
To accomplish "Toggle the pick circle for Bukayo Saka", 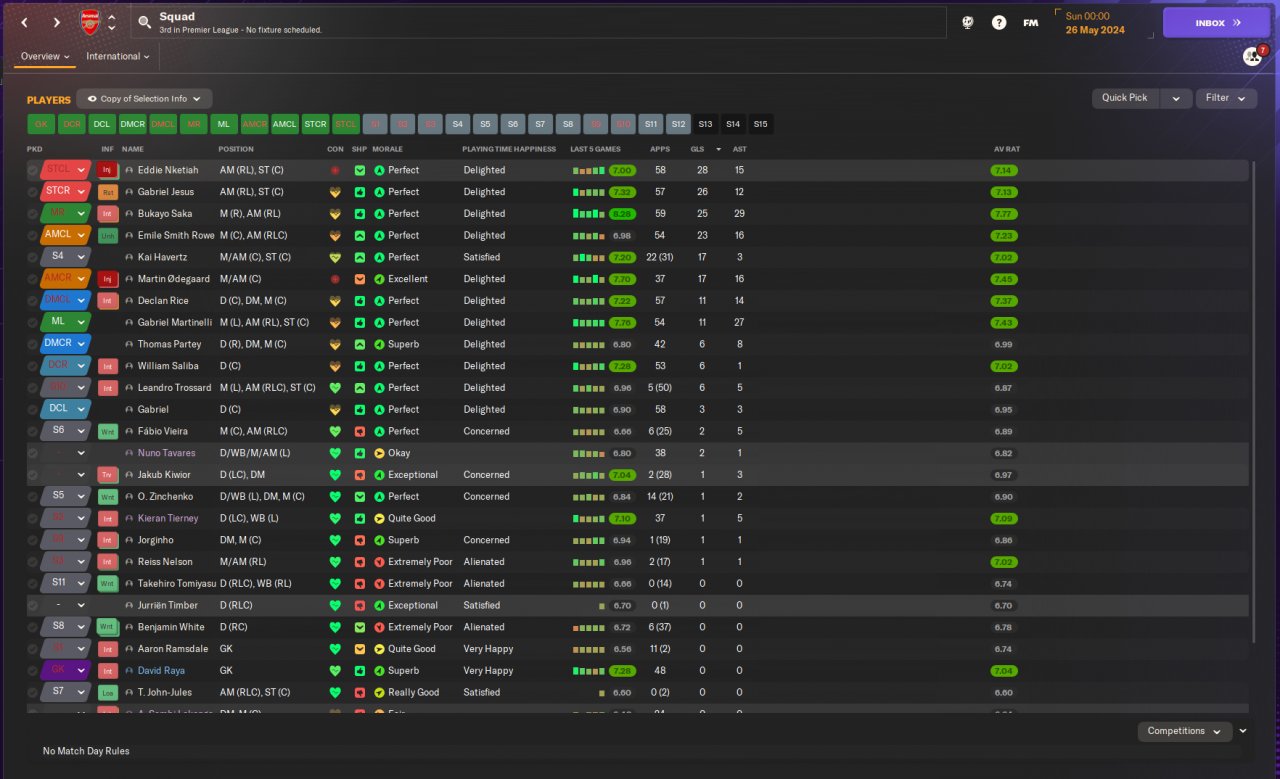I will click(x=32, y=214).
